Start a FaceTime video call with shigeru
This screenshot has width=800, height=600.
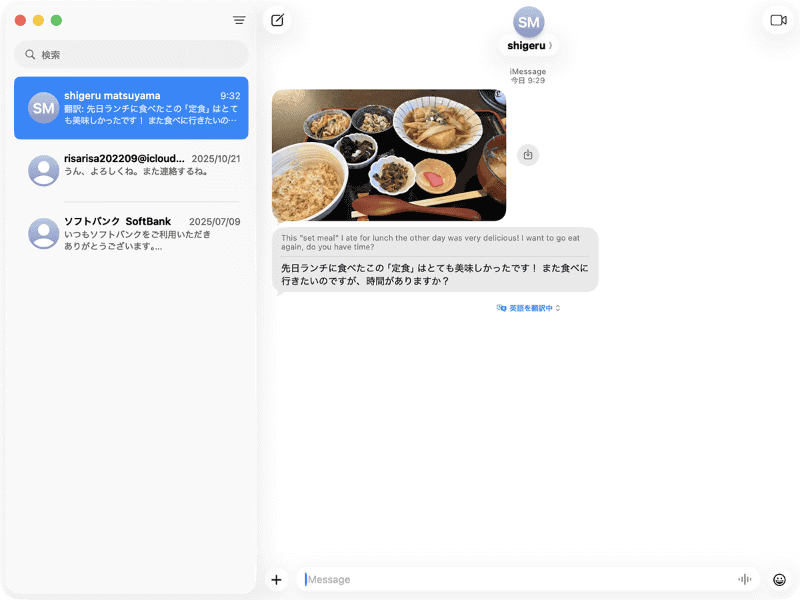click(x=779, y=19)
